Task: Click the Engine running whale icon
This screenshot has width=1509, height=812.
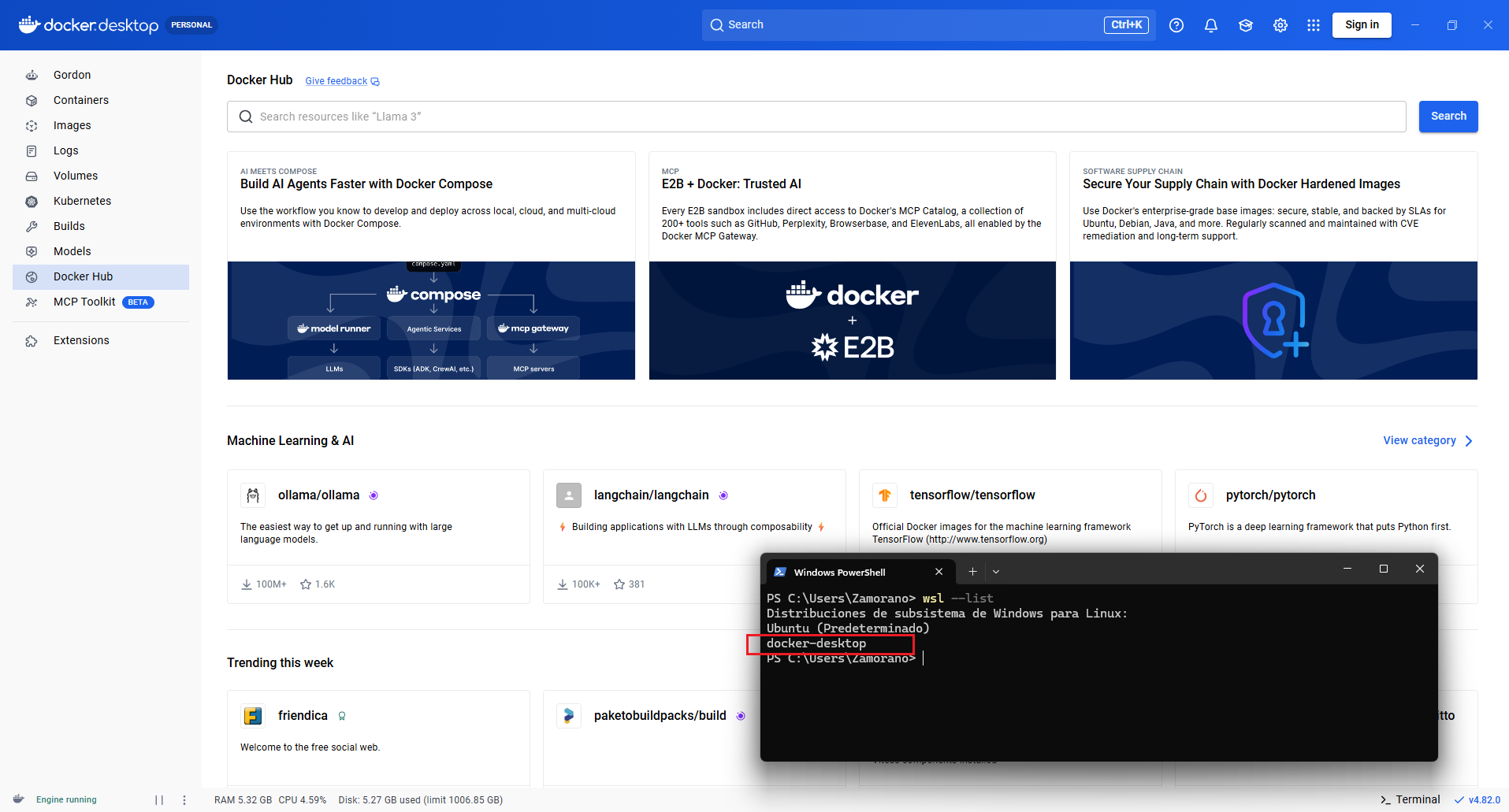Action: pyautogui.click(x=19, y=799)
